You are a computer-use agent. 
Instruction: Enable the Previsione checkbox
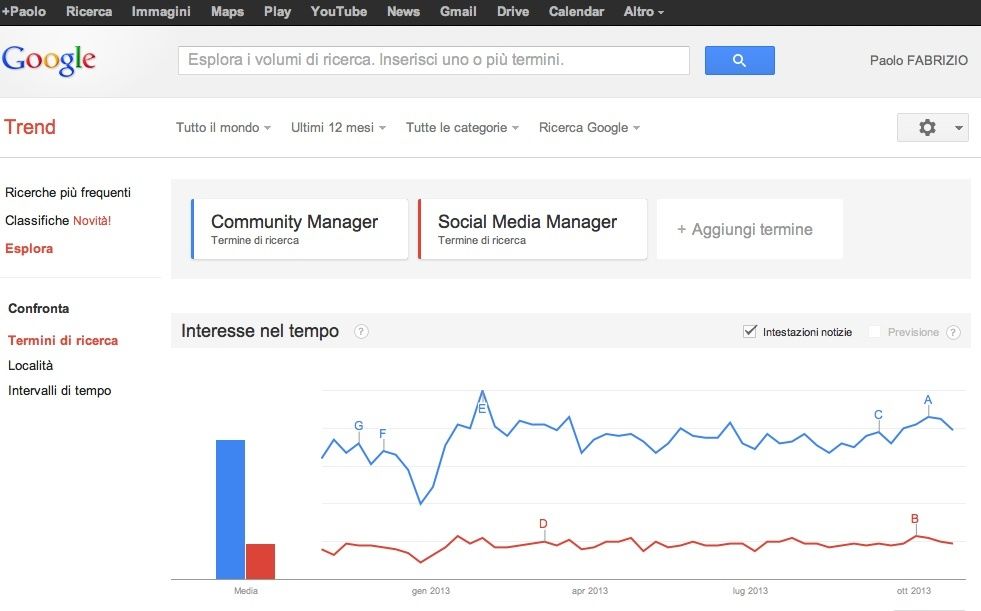click(875, 332)
